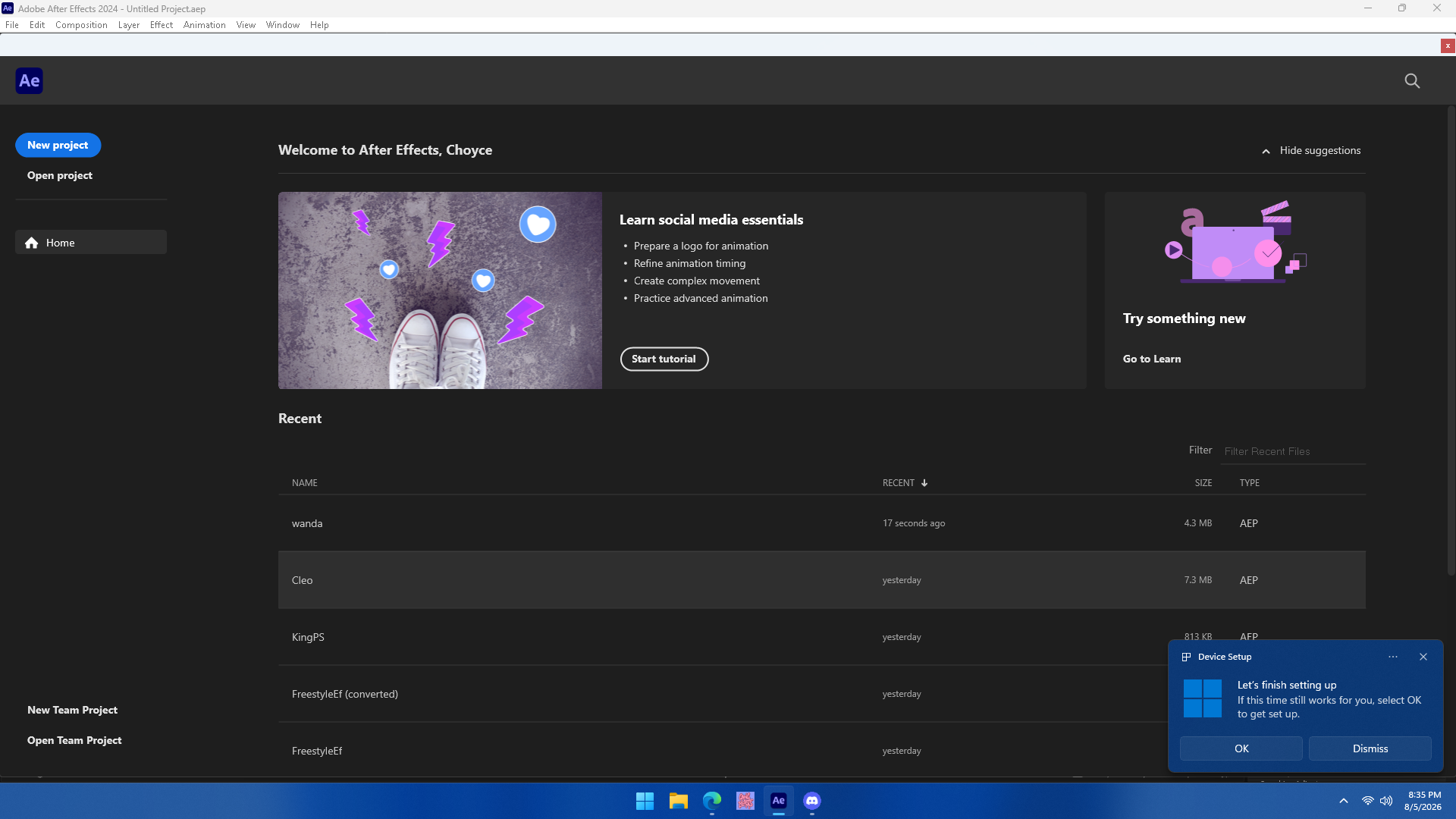Open the Window menu
The height and width of the screenshot is (819, 1456).
283,25
